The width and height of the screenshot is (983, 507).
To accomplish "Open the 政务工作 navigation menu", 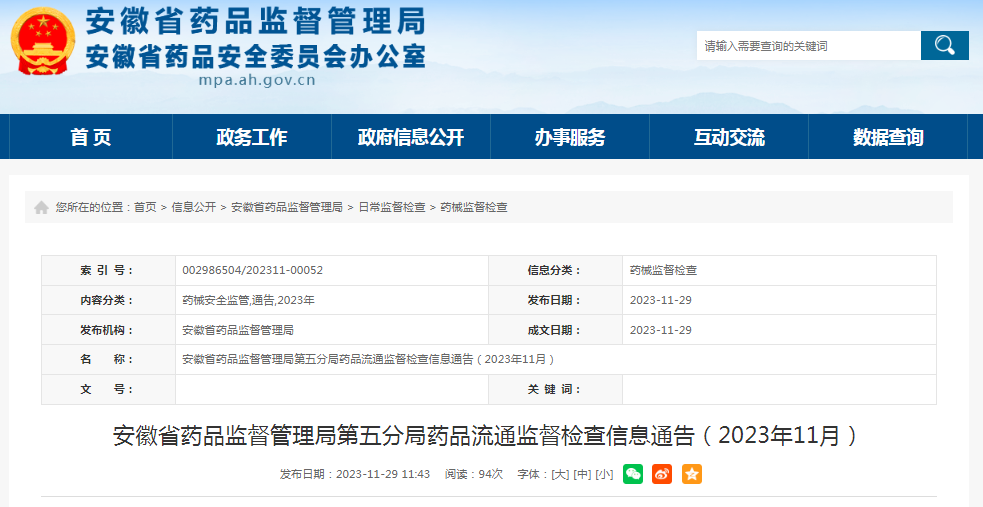I will tap(251, 137).
